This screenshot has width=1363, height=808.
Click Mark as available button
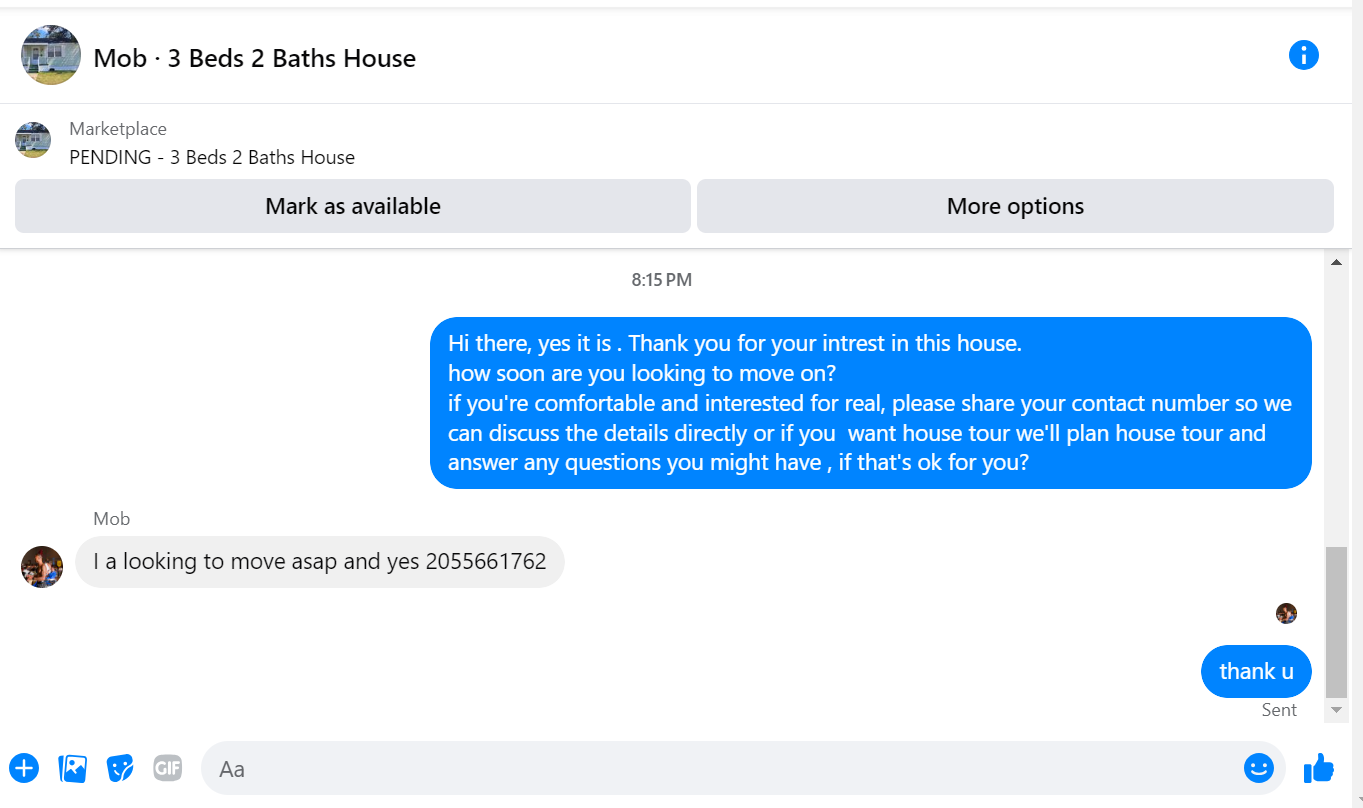click(353, 206)
